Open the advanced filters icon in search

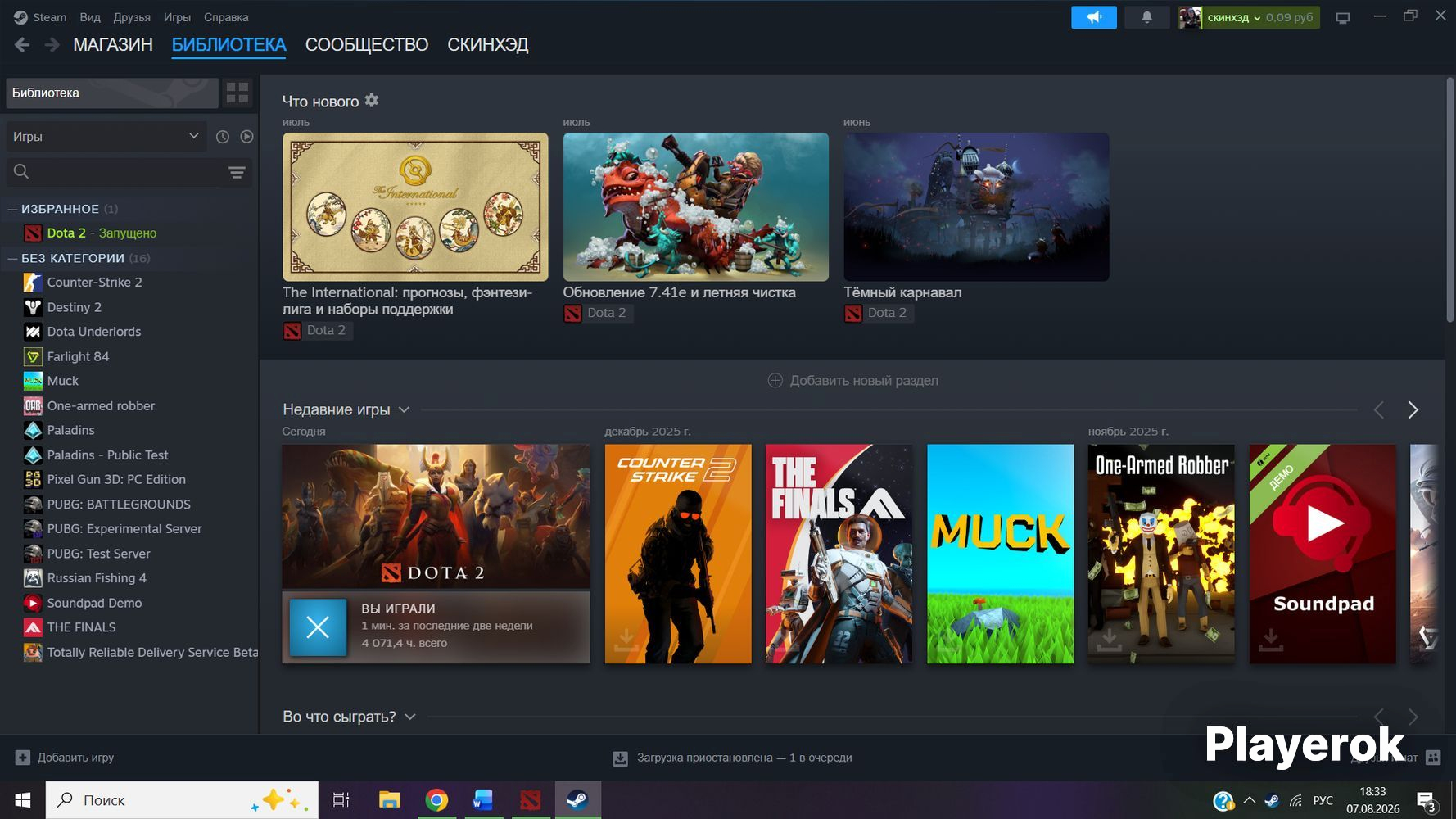tap(237, 172)
